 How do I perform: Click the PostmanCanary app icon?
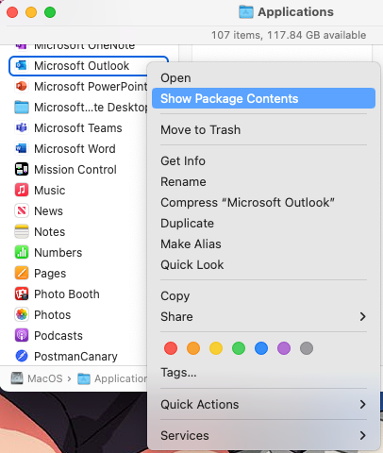pyautogui.click(x=22, y=356)
